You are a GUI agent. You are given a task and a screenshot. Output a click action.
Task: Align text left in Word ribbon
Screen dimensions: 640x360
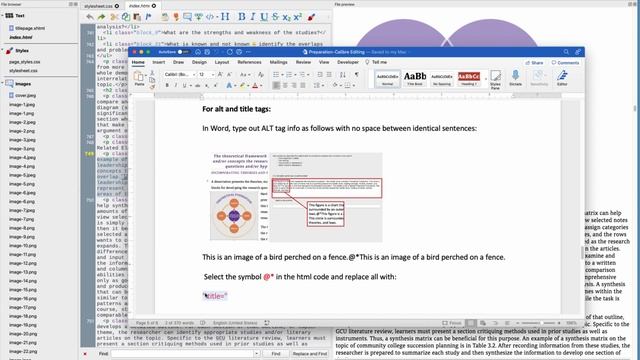click(x=276, y=85)
